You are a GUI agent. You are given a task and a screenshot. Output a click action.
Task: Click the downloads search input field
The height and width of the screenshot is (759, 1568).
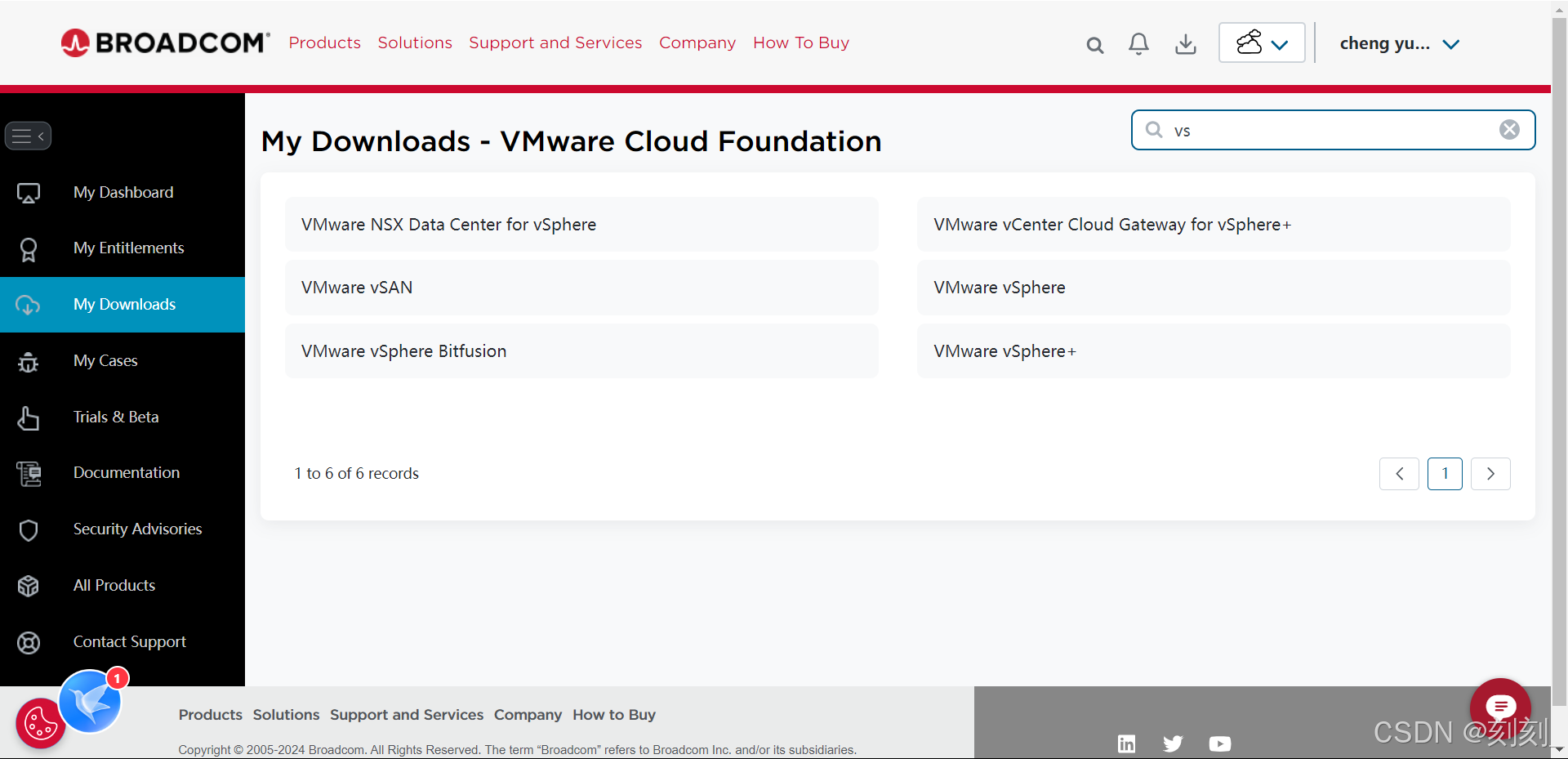(x=1333, y=130)
